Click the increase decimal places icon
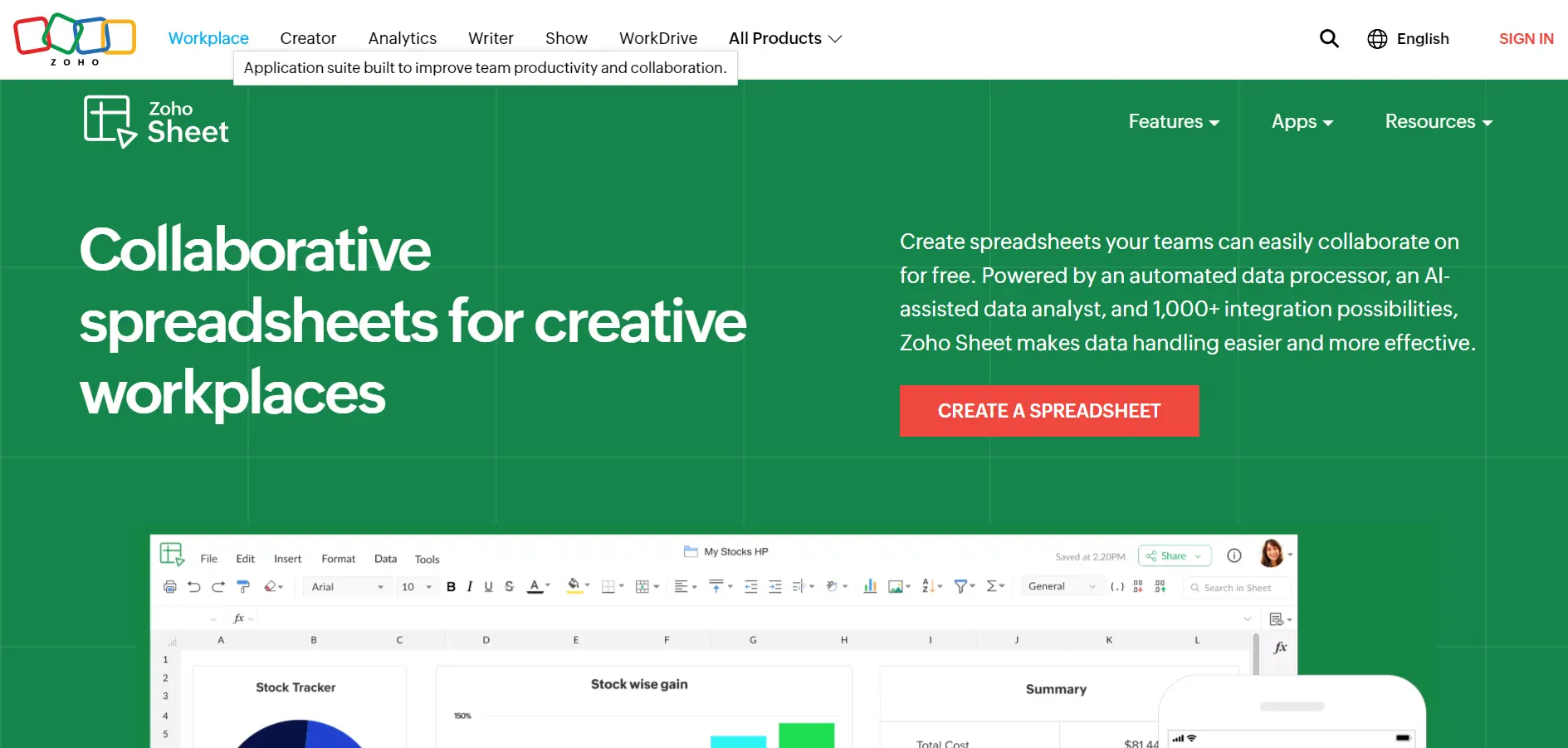 point(1160,587)
